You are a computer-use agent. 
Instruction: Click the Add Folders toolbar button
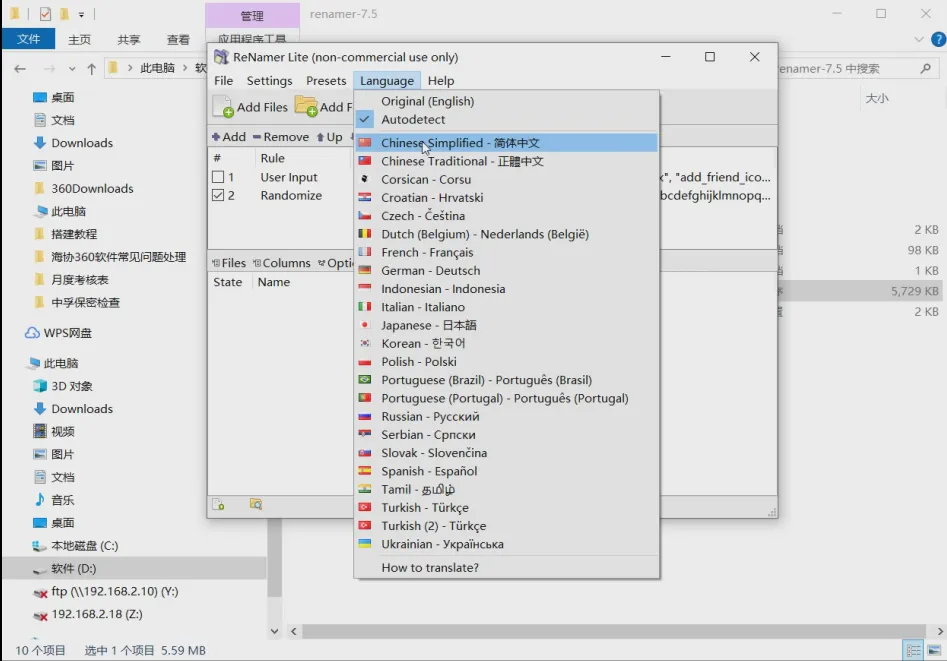tap(323, 107)
